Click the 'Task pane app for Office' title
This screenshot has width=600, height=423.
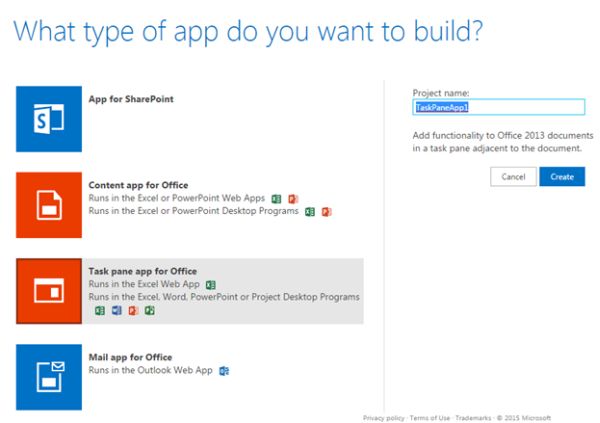143,271
